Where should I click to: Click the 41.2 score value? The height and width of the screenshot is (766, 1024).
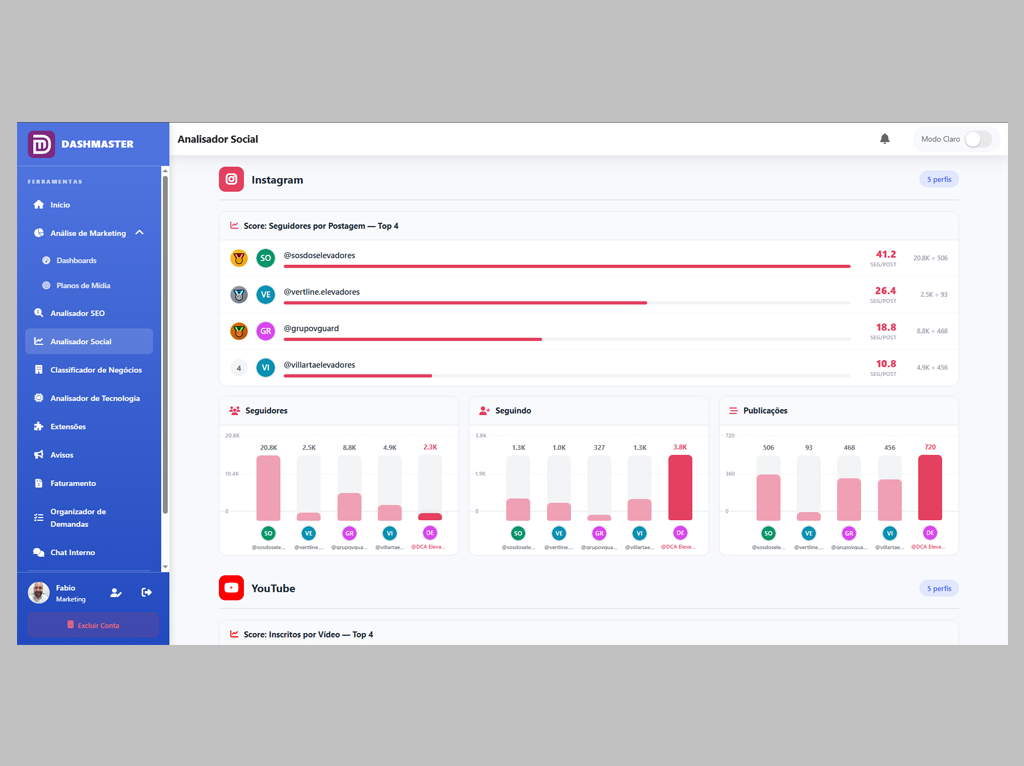coord(886,254)
